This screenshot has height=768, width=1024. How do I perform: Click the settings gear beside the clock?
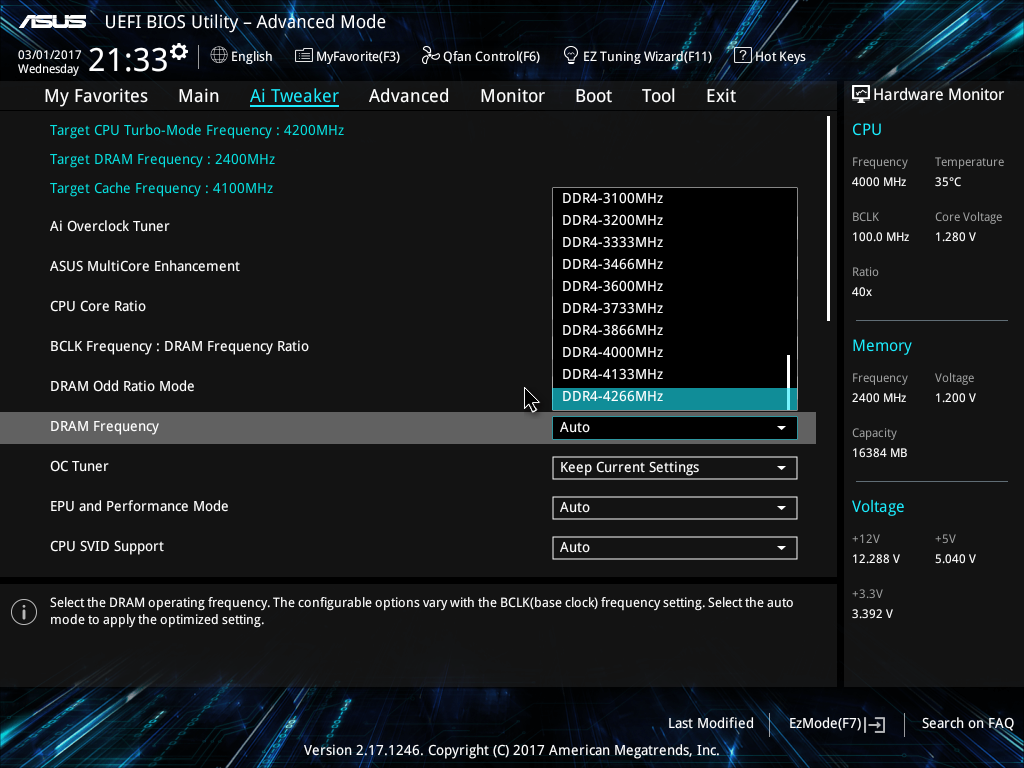[179, 52]
